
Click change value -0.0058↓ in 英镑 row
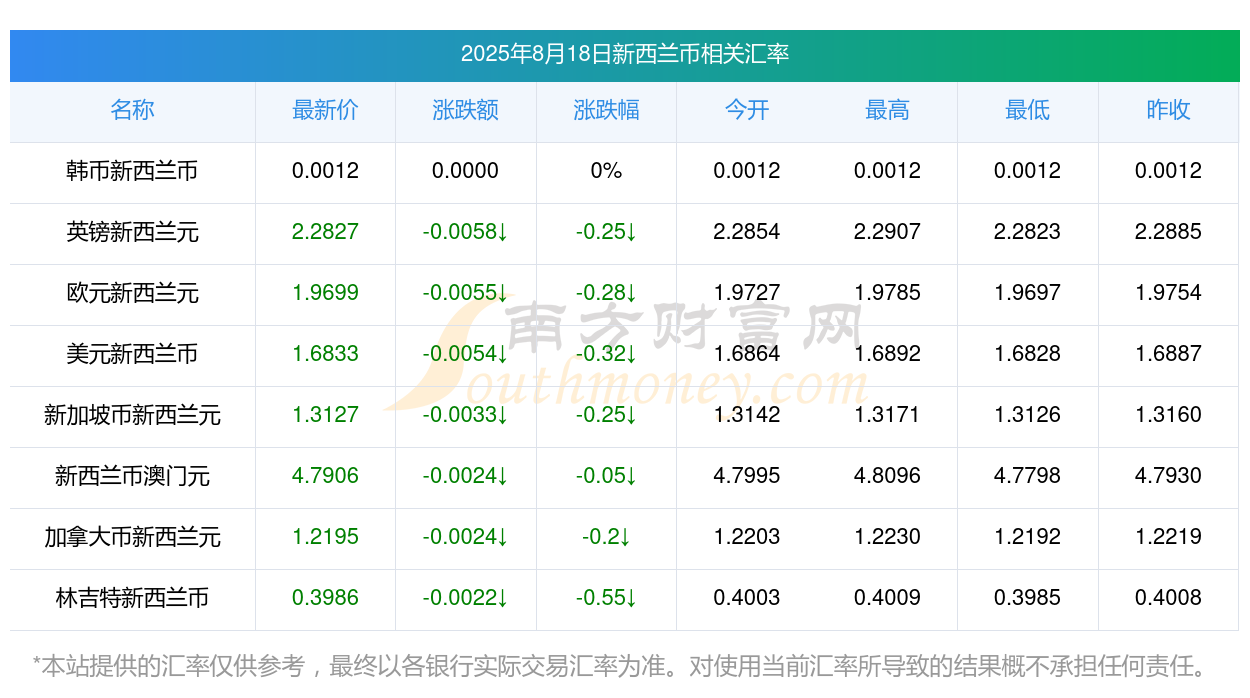[x=465, y=232]
